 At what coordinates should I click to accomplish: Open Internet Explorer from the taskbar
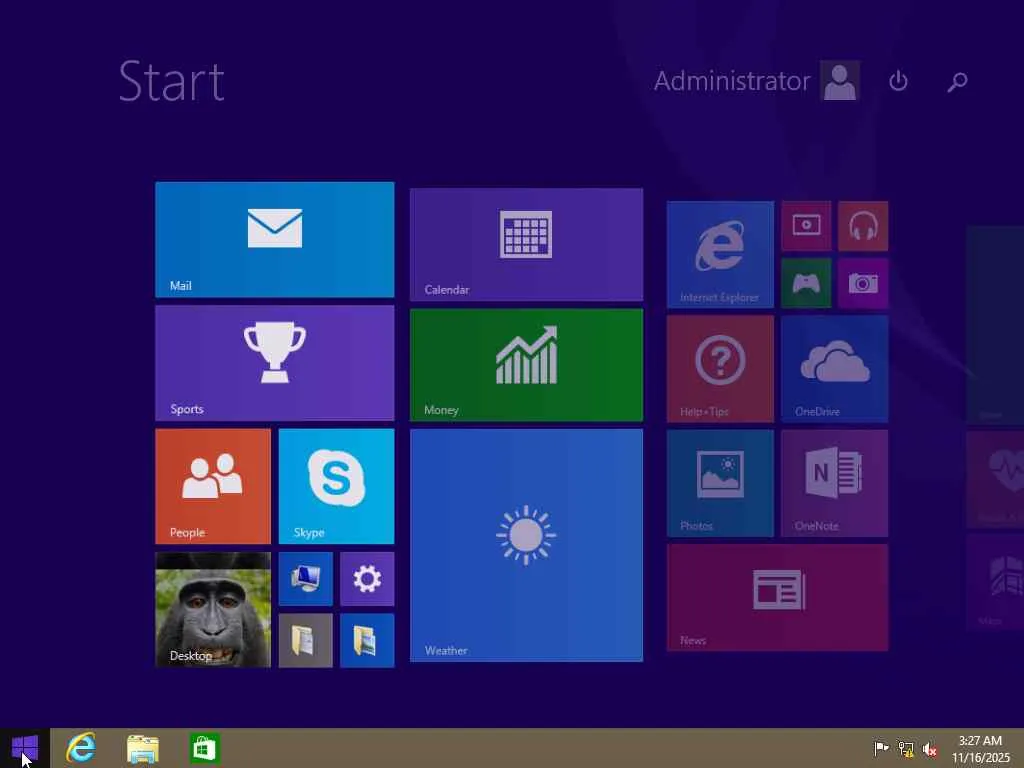click(x=81, y=748)
